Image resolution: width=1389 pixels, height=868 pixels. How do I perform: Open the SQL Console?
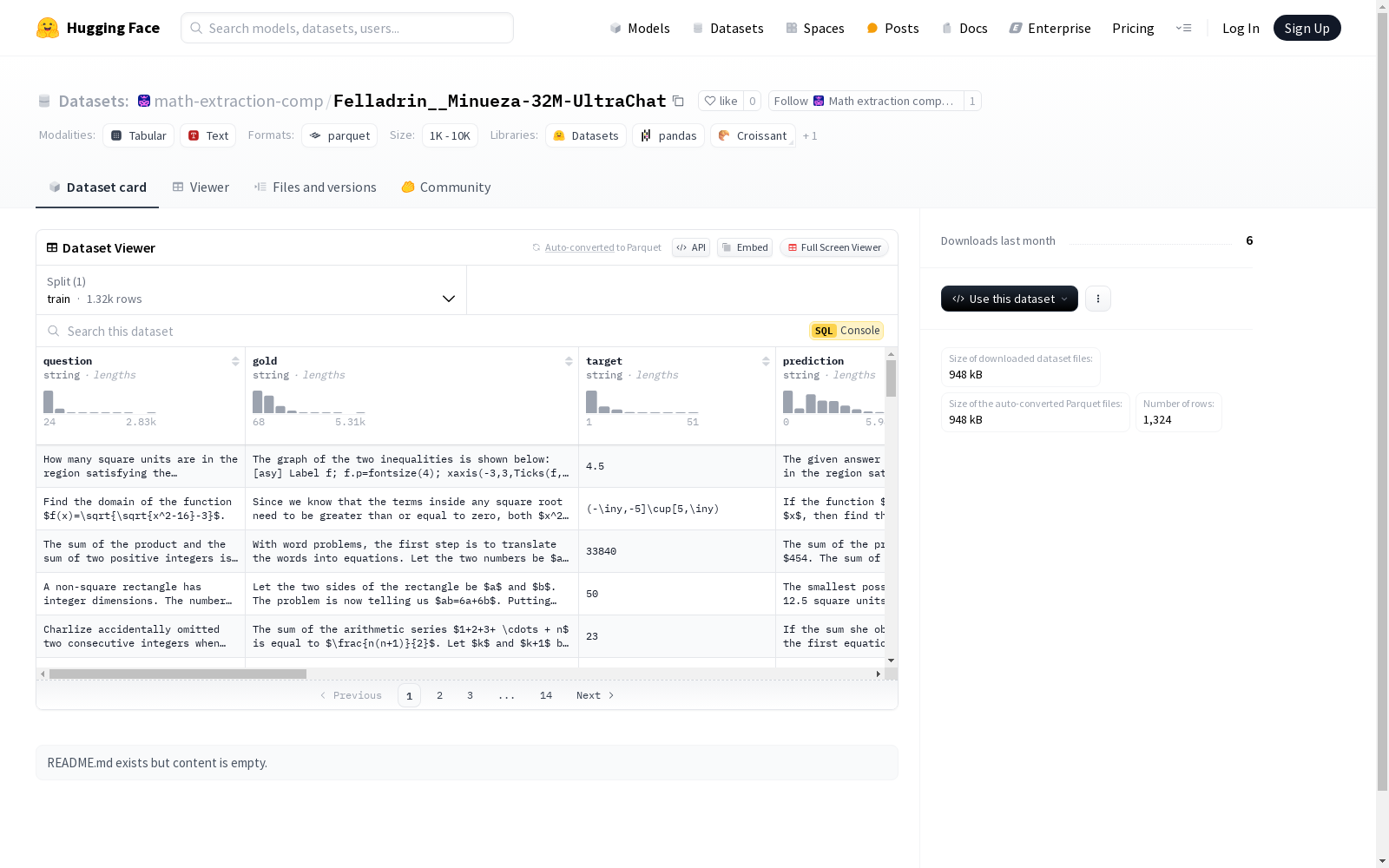(x=846, y=331)
